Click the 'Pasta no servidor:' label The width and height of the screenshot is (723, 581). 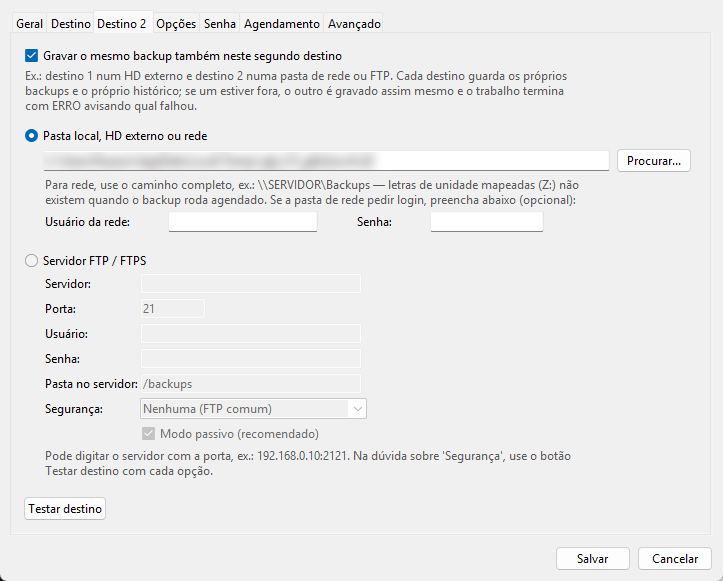91,384
